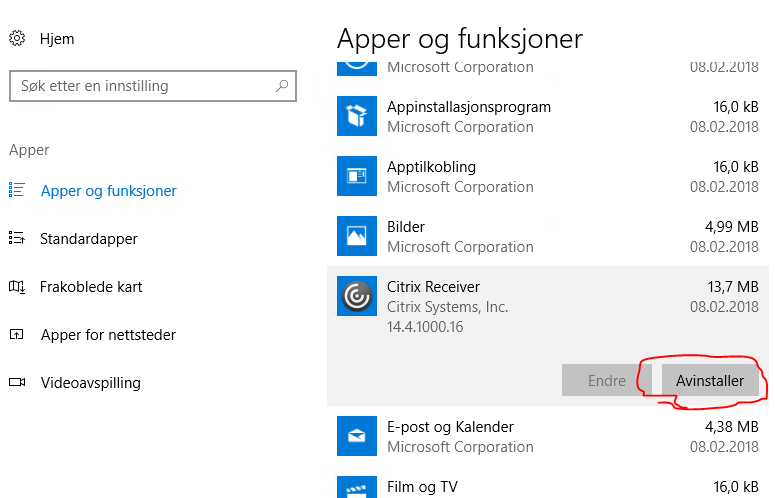Select the Bilder app entry
The image size is (775, 498).
tap(548, 236)
